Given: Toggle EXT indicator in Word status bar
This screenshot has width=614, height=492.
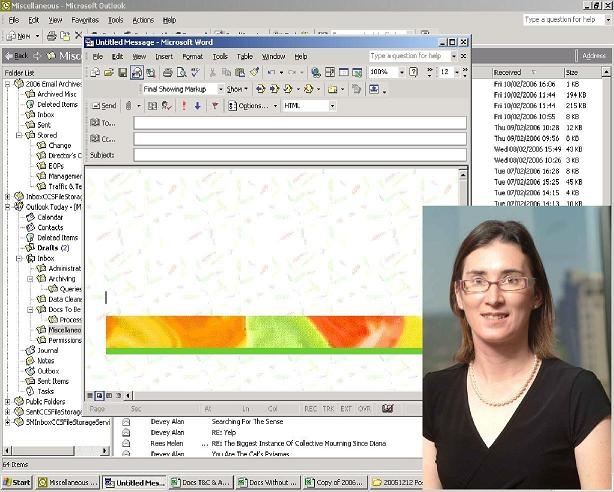Looking at the screenshot, I should 346,409.
